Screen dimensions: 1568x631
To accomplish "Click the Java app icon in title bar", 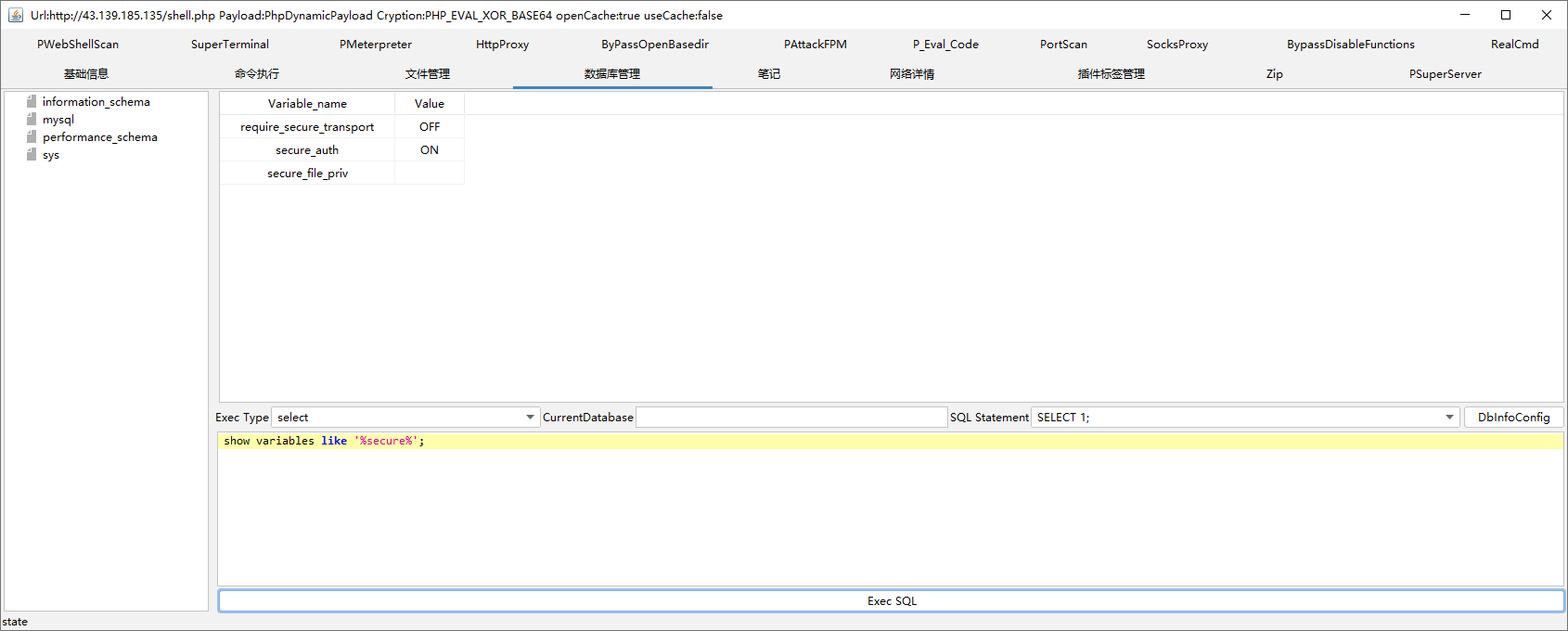I will click(x=15, y=15).
